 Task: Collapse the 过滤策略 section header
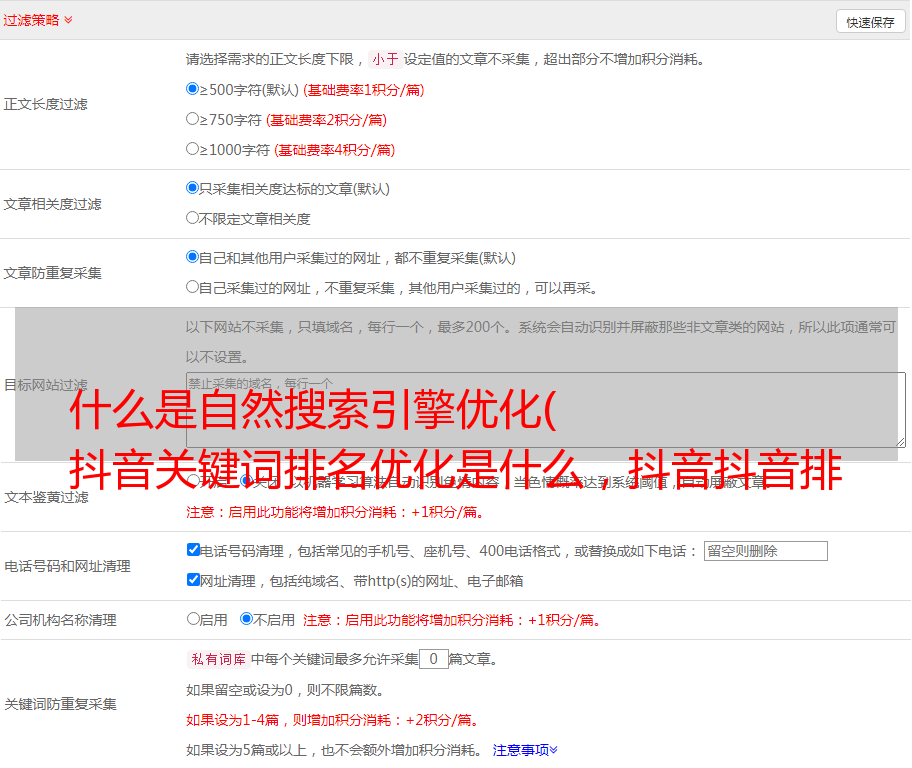tap(38, 20)
